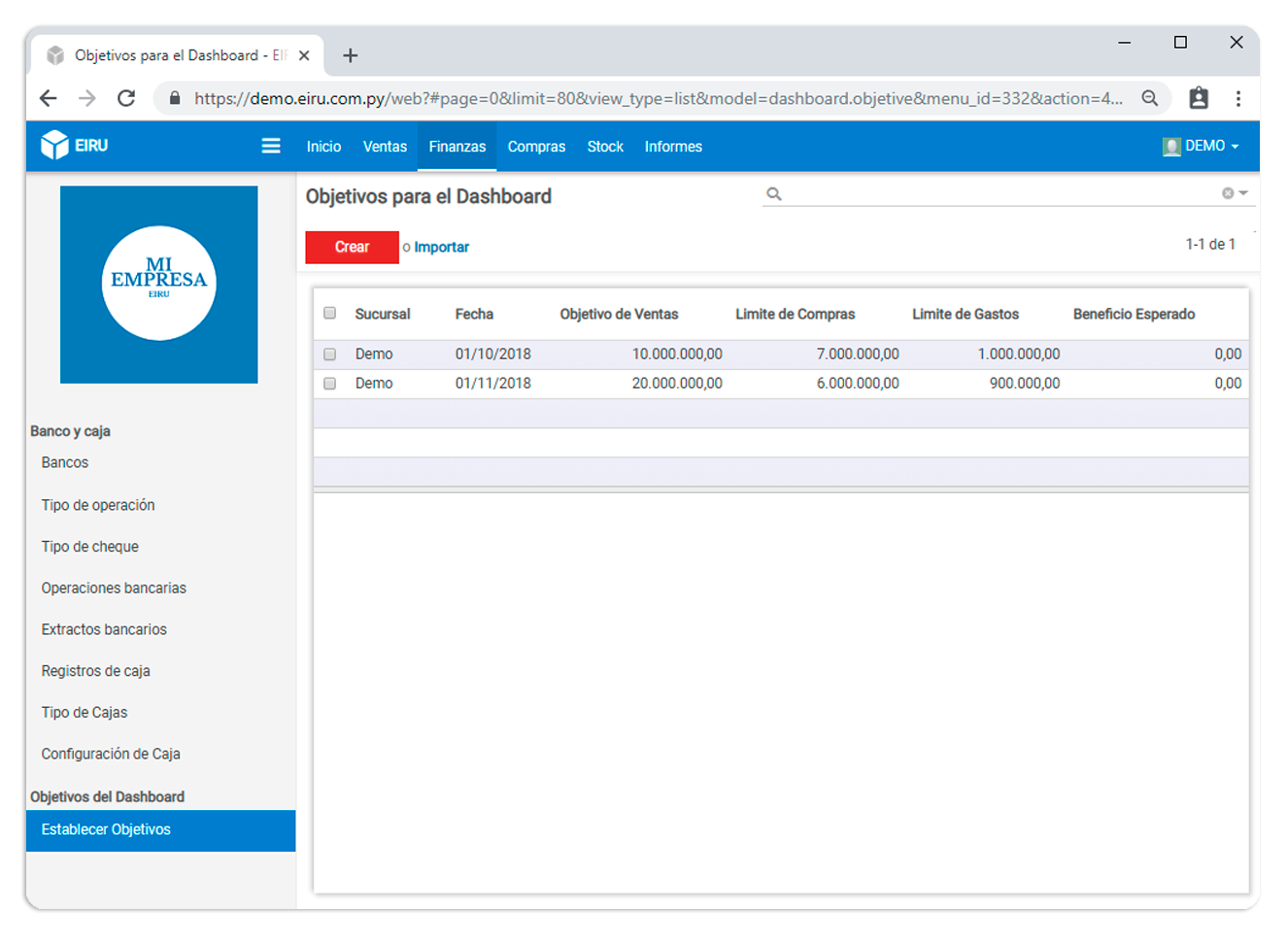1288x942 pixels.
Task: Open Registros de caja
Action: (95, 671)
